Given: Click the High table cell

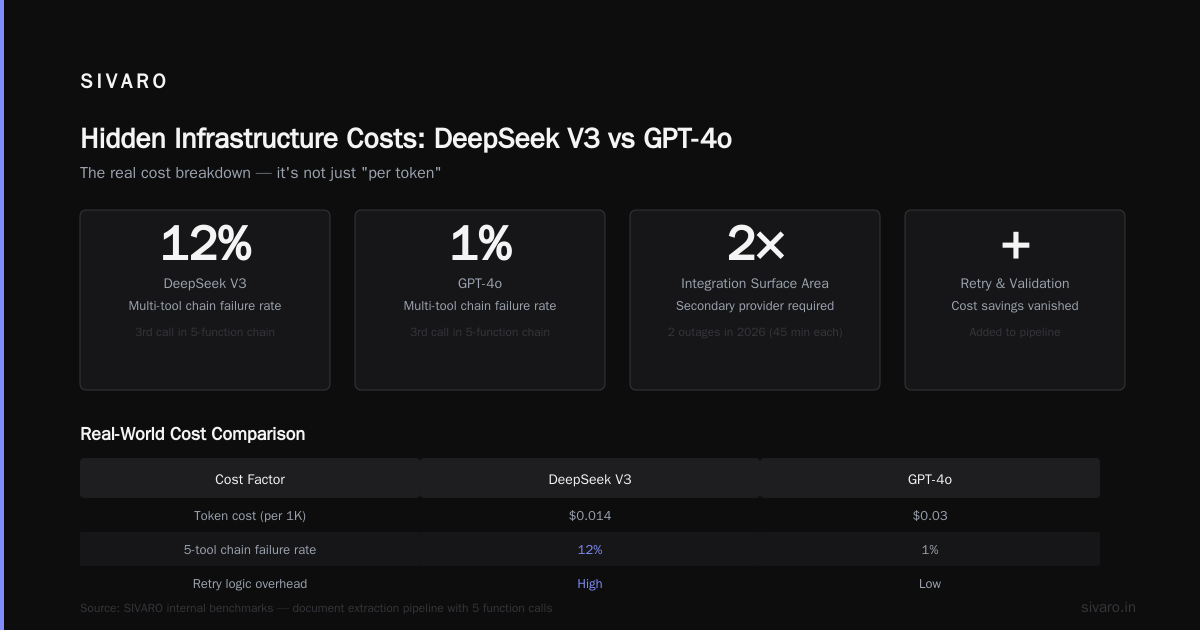Looking at the screenshot, I should 590,584.
